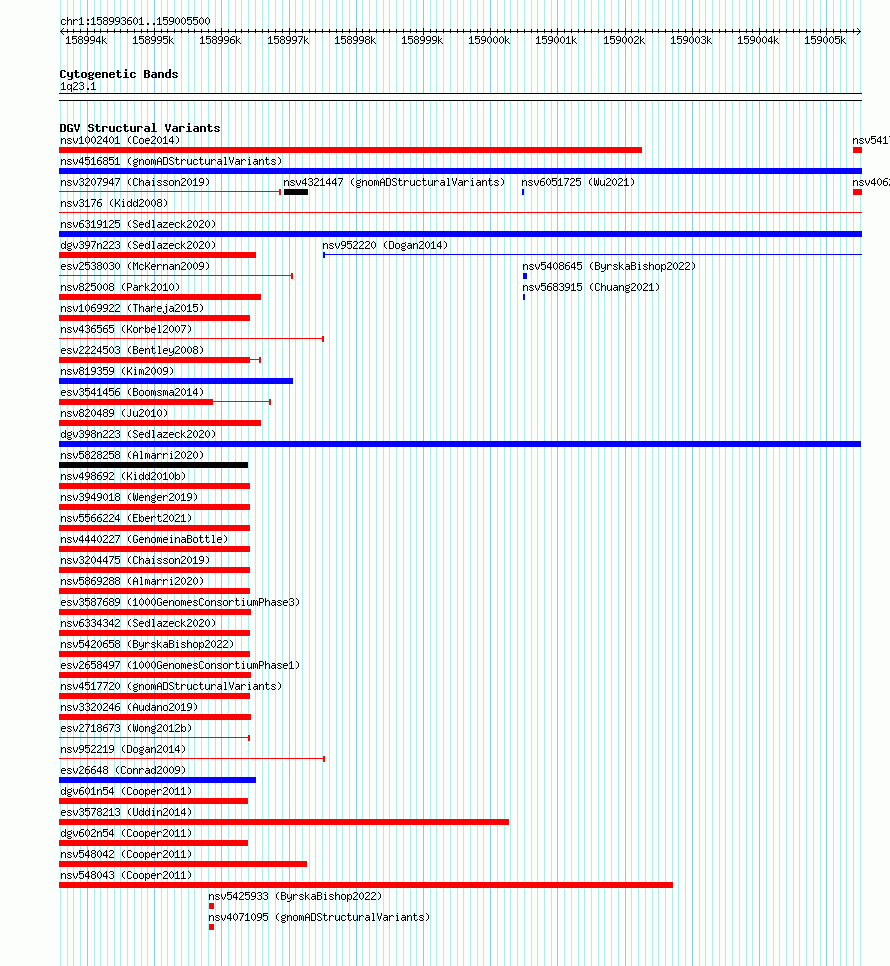Click dgv602n54 (Cooper2011) label
This screenshot has height=966, width=890.
[x=126, y=833]
